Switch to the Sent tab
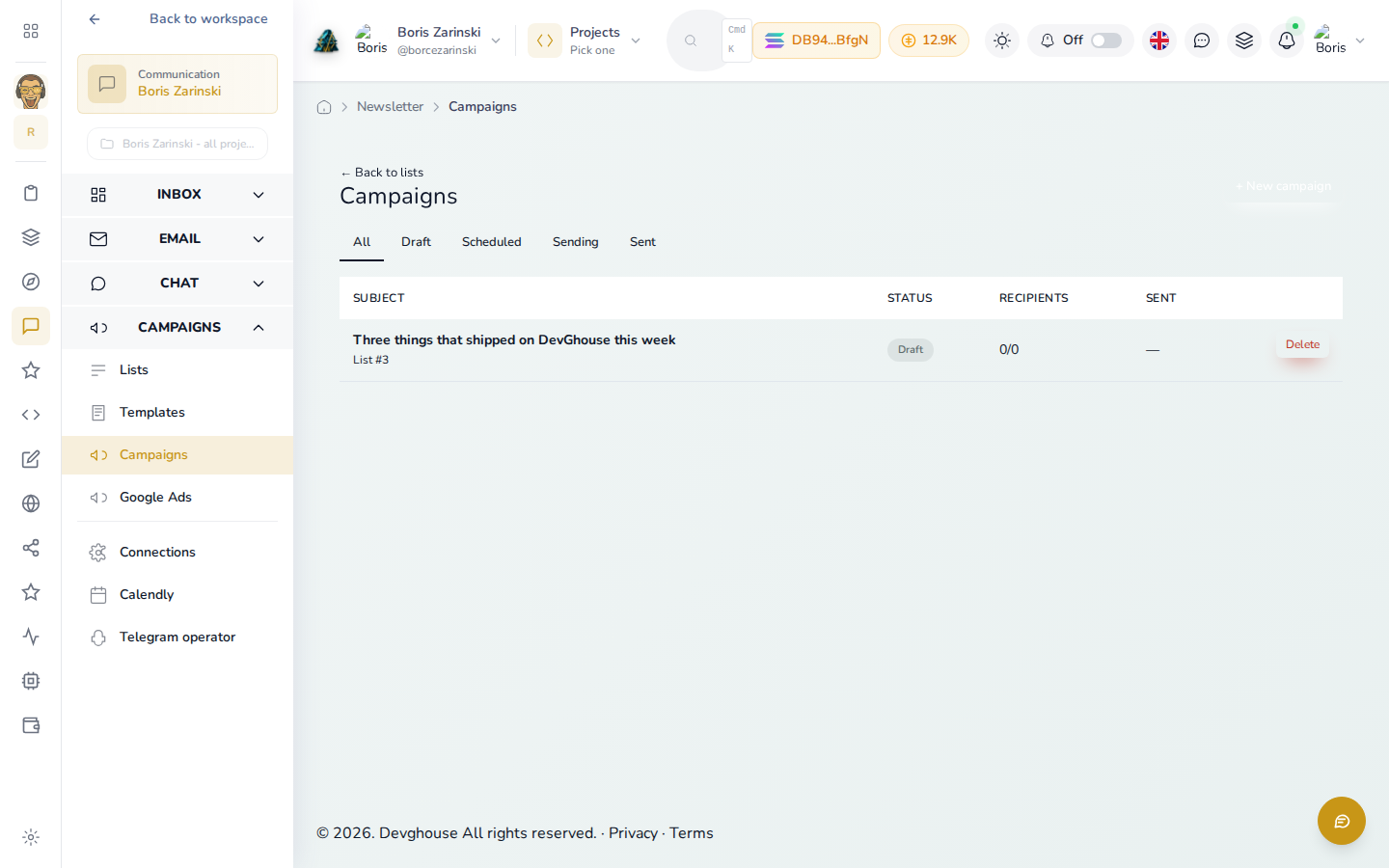 click(642, 242)
